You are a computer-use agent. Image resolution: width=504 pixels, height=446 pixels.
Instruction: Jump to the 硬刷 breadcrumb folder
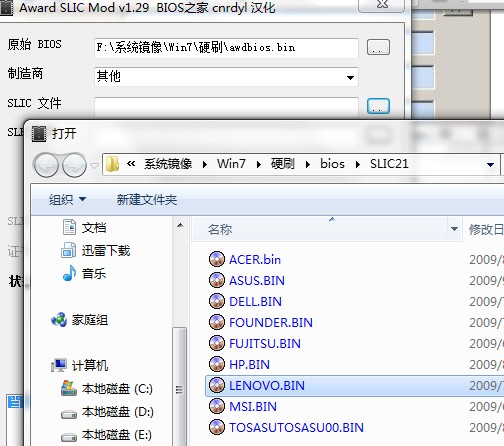pyautogui.click(x=283, y=164)
